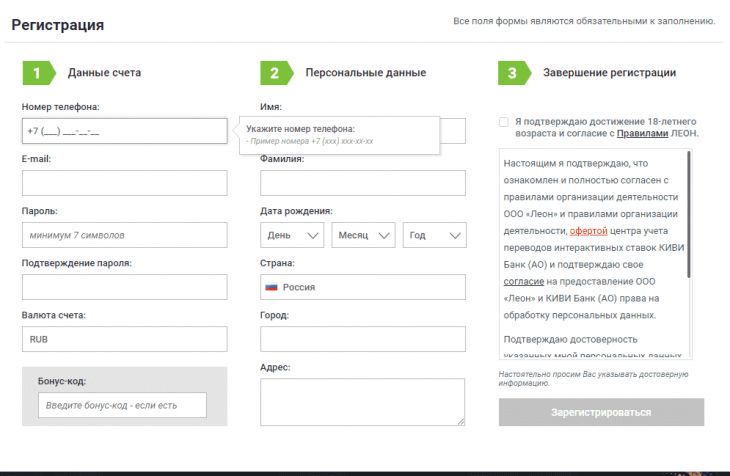This screenshot has height=476, width=730.
Task: Focus the Подтверждение пароля field
Action: point(124,287)
